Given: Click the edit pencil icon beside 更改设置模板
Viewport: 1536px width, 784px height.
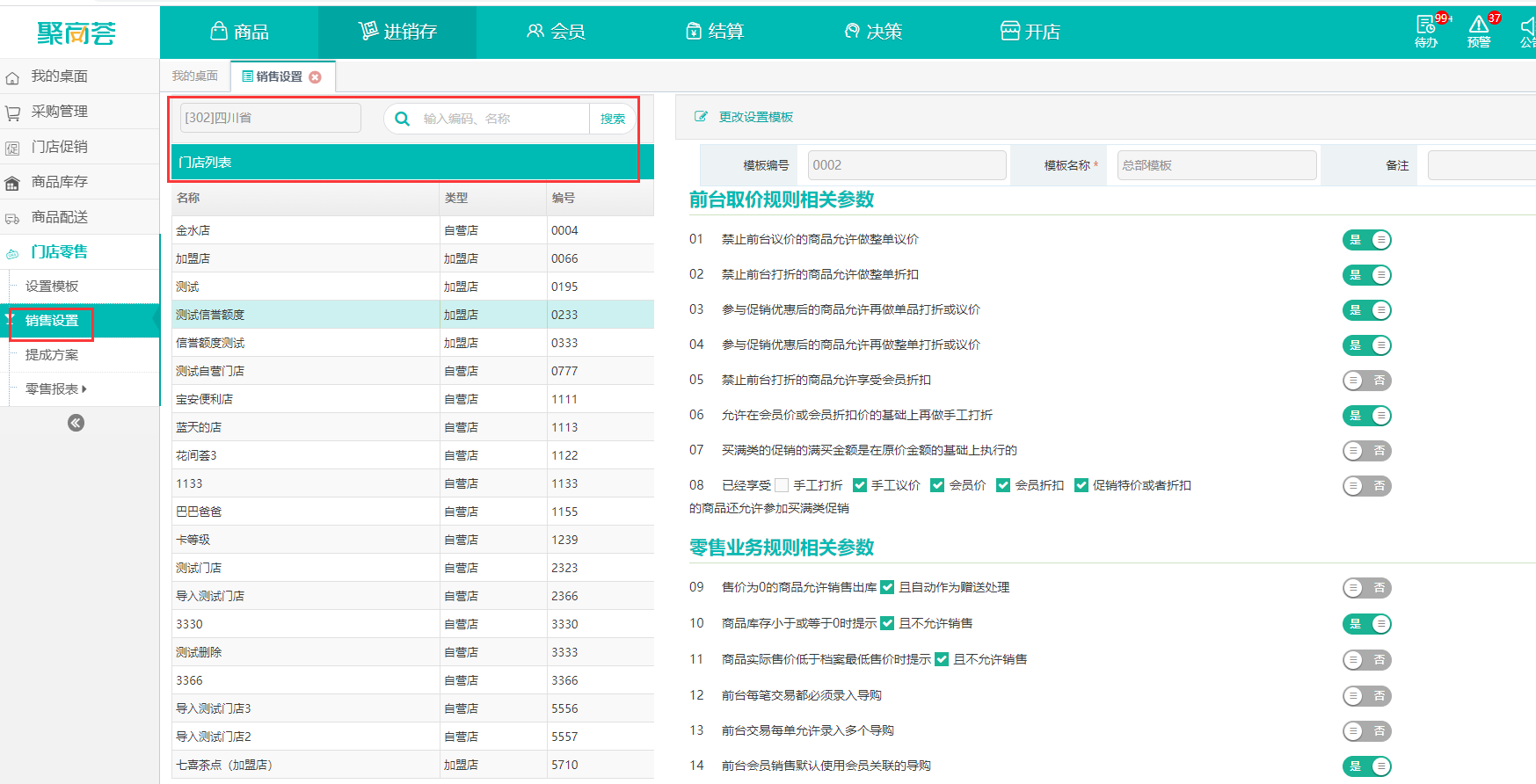Looking at the screenshot, I should [701, 117].
